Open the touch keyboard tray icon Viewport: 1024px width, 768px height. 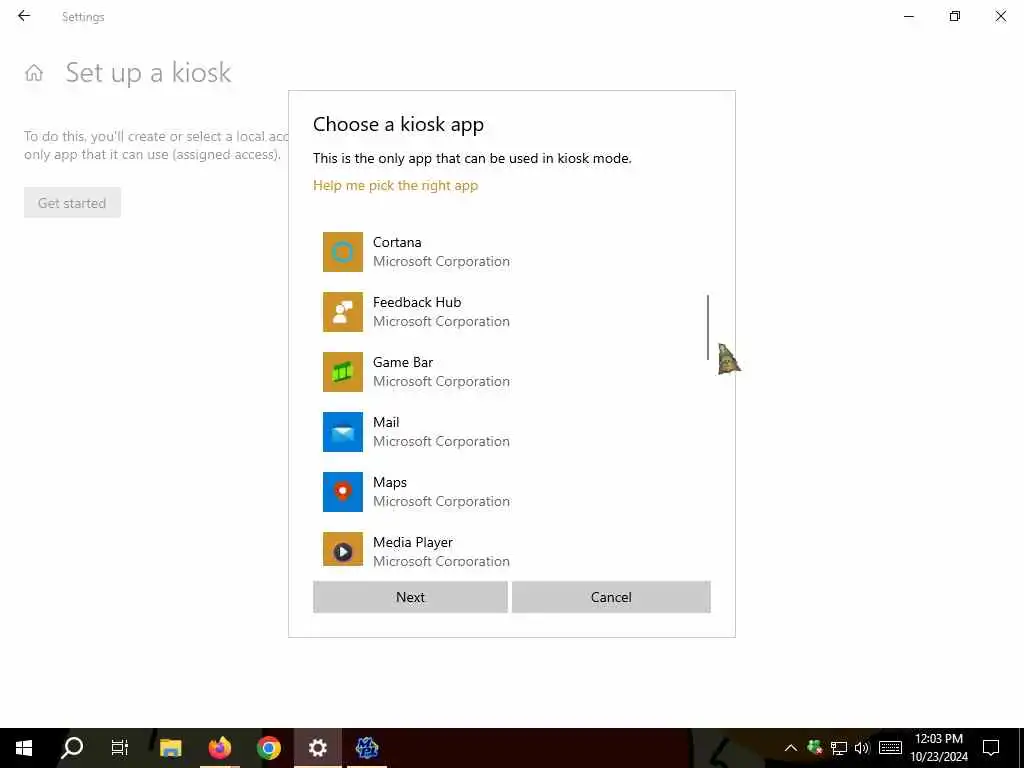(x=890, y=748)
